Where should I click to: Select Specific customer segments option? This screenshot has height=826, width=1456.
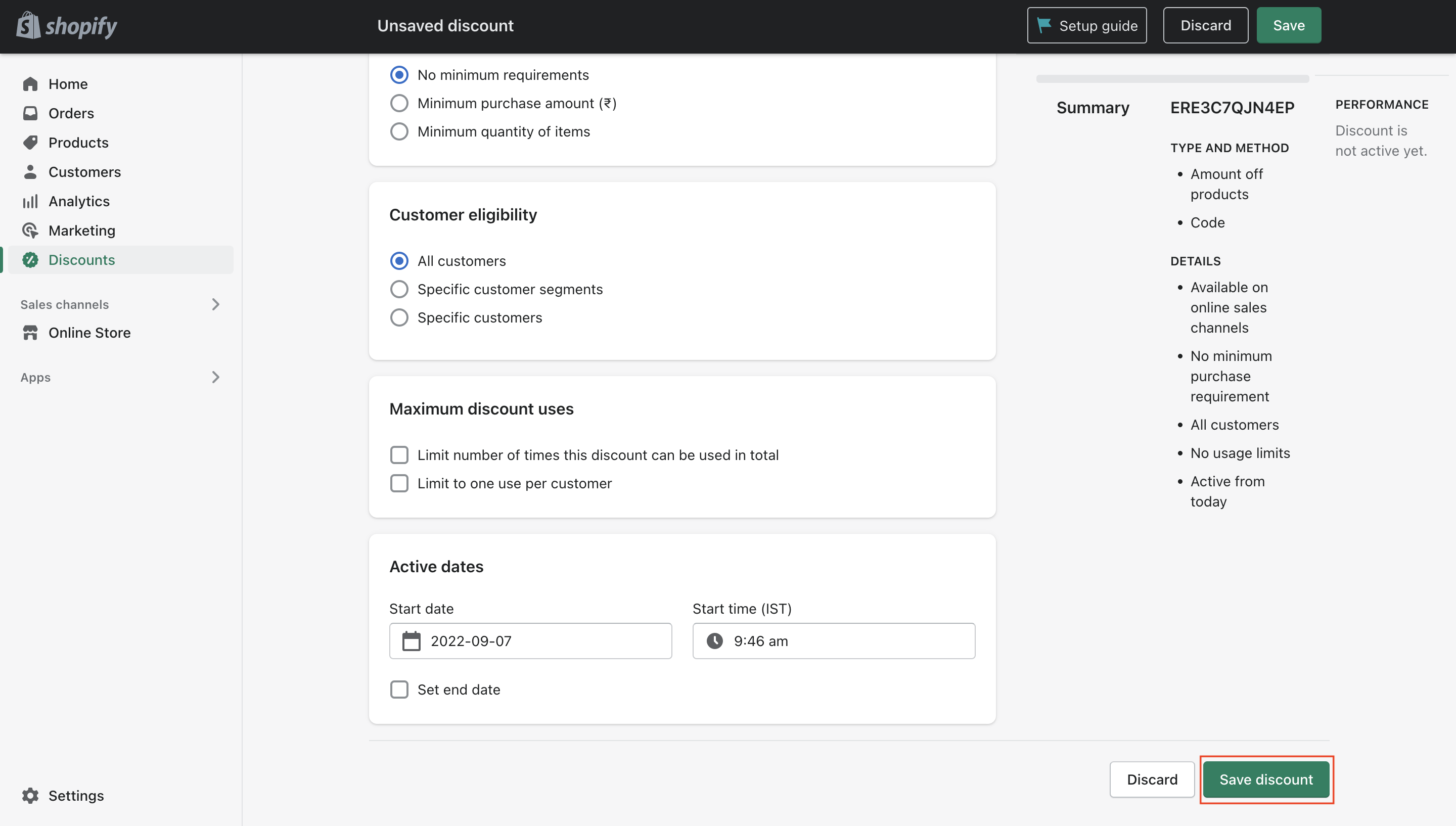pos(399,289)
